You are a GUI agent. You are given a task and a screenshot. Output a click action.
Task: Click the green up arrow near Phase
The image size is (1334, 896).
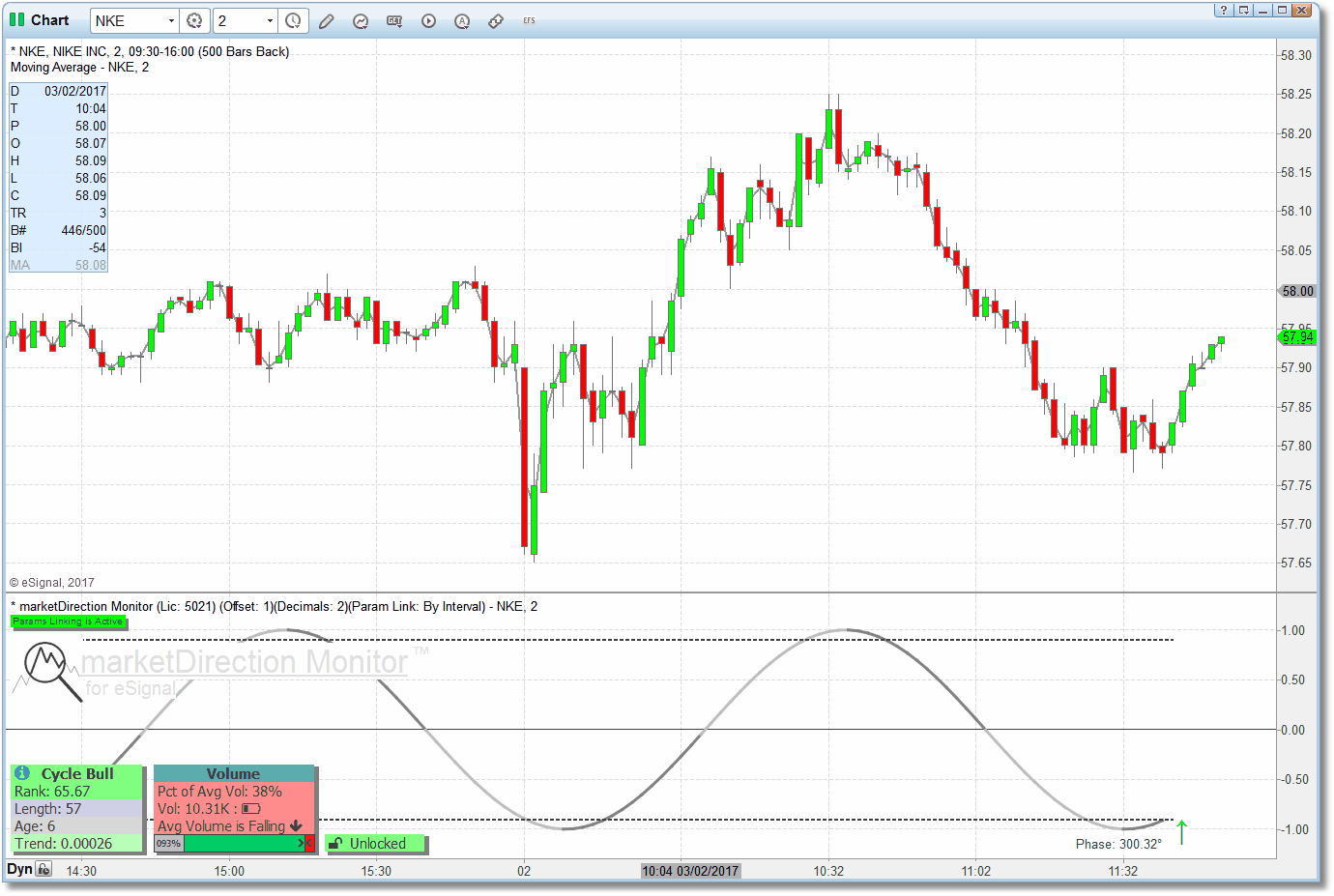pos(1181,831)
